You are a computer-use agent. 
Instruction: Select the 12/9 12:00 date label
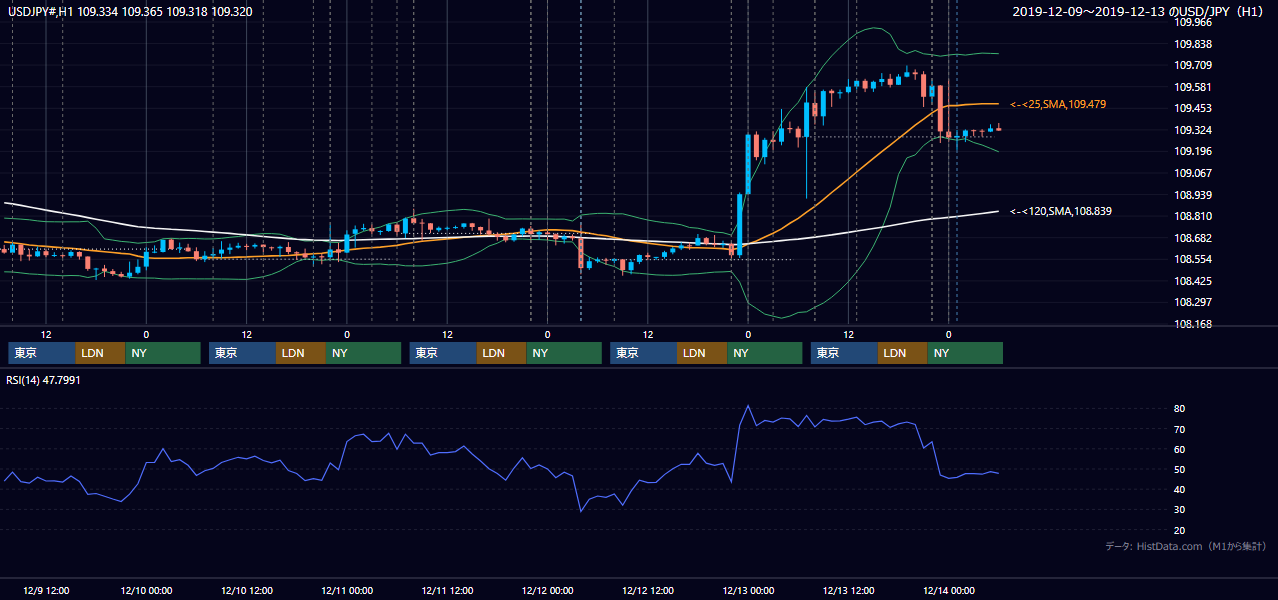[x=46, y=590]
